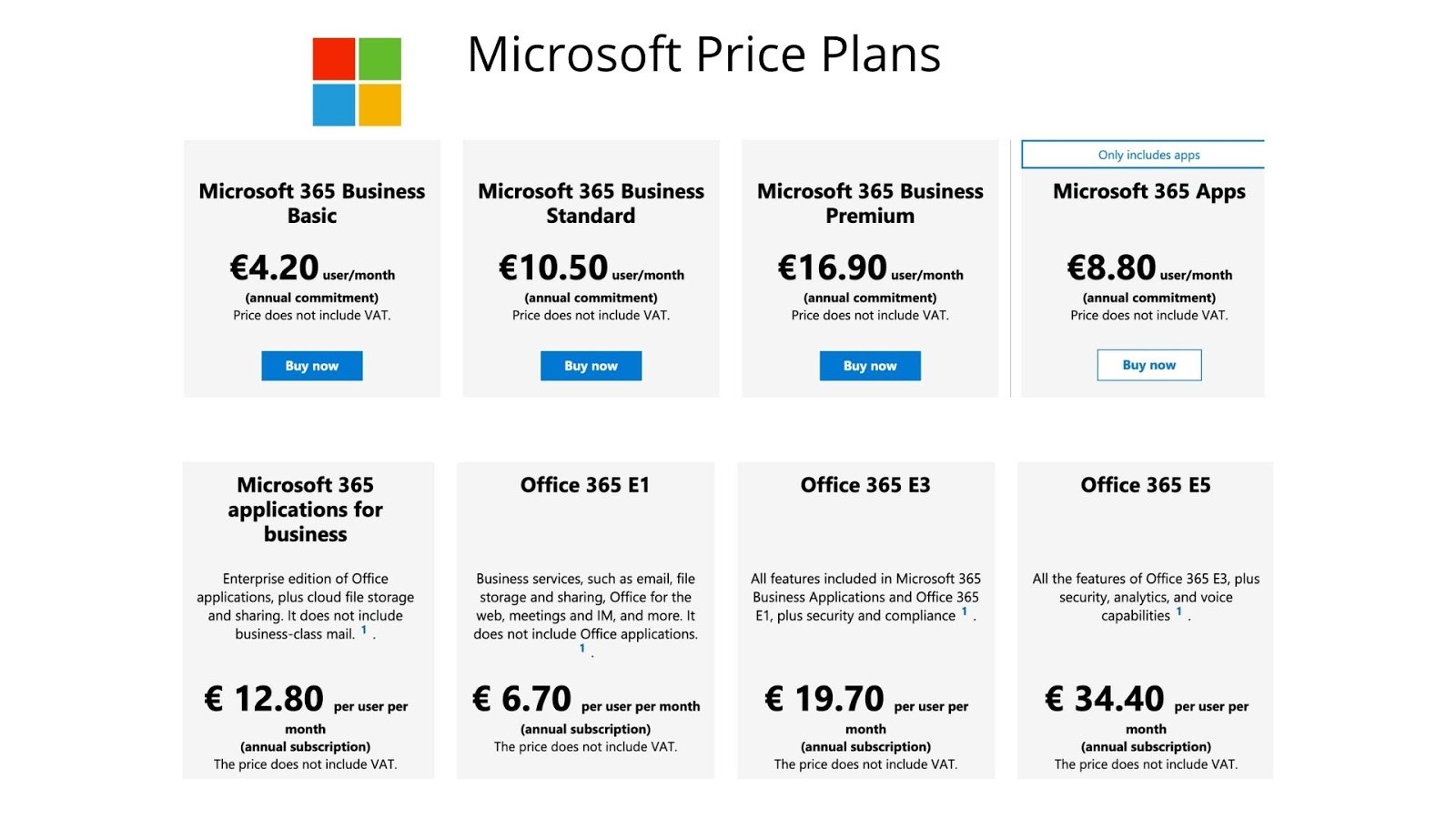Buy now for Microsoft 365 Business Standard
Screen dimensions: 1456x819
click(591, 366)
